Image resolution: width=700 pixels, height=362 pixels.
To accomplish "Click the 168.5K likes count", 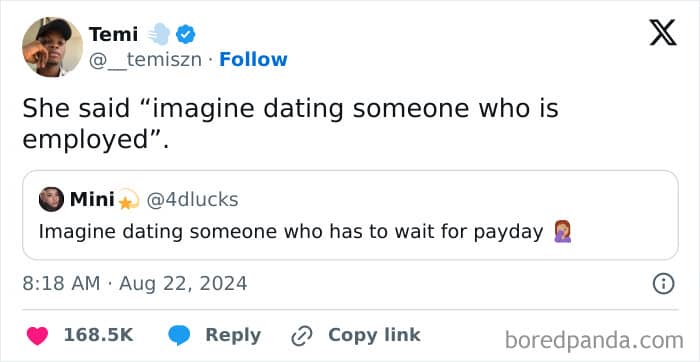I will [98, 335].
